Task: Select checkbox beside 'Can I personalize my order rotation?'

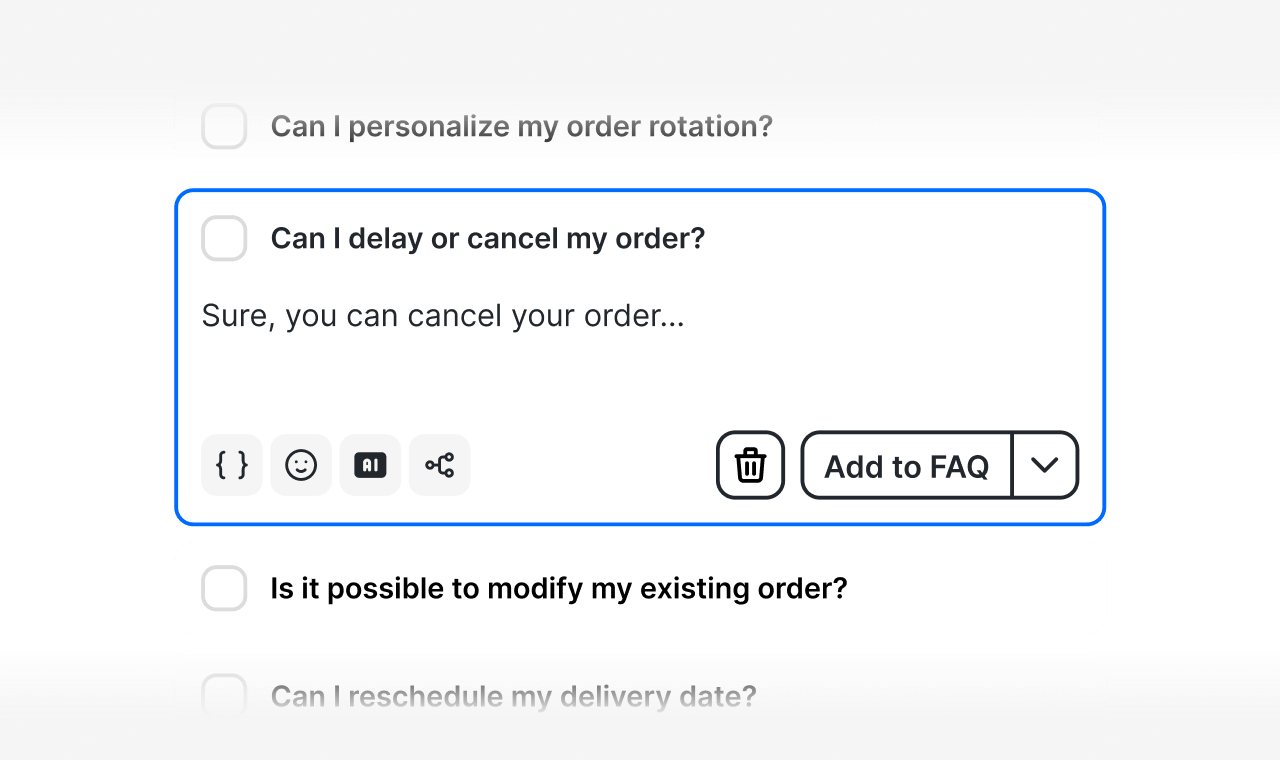Action: click(224, 127)
